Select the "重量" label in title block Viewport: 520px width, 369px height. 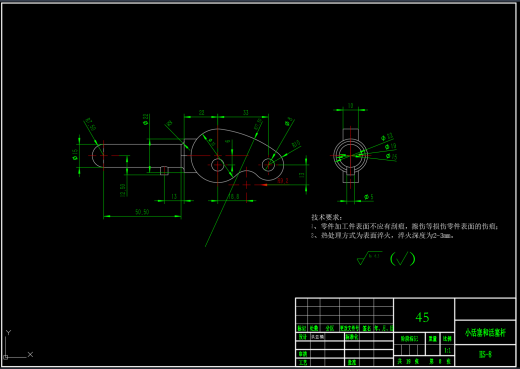[433, 339]
